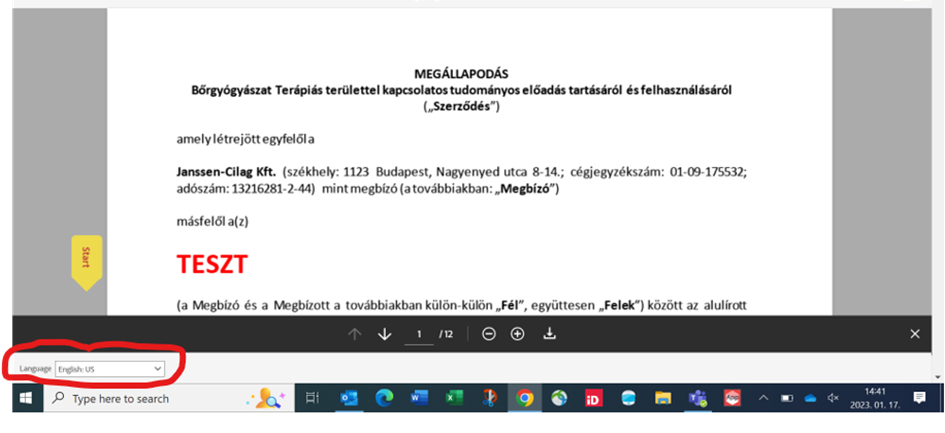This screenshot has width=945, height=433.
Task: Open the Snipping tool taskbar icon
Action: click(x=489, y=398)
